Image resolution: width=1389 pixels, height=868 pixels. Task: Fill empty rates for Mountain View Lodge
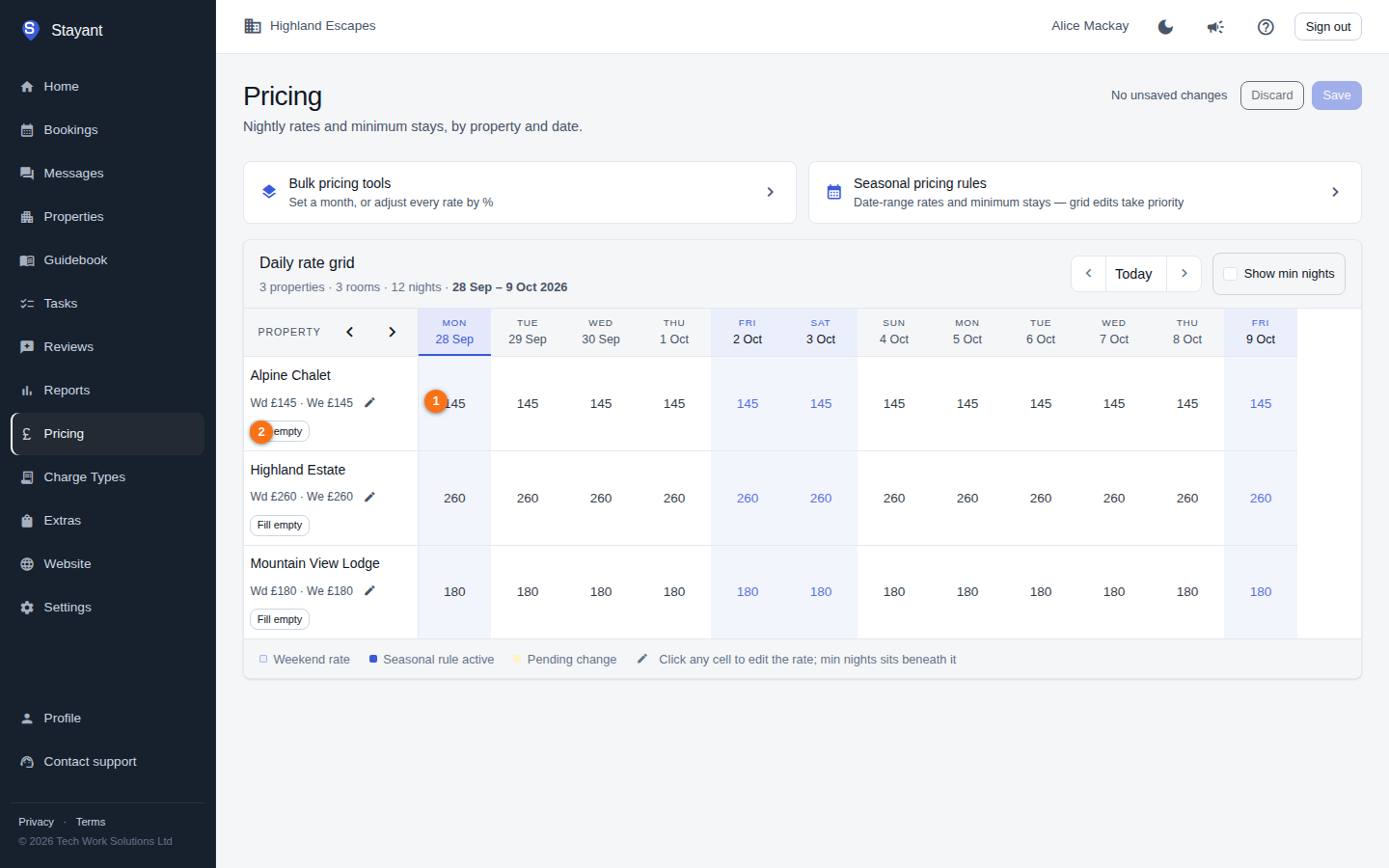click(280, 619)
